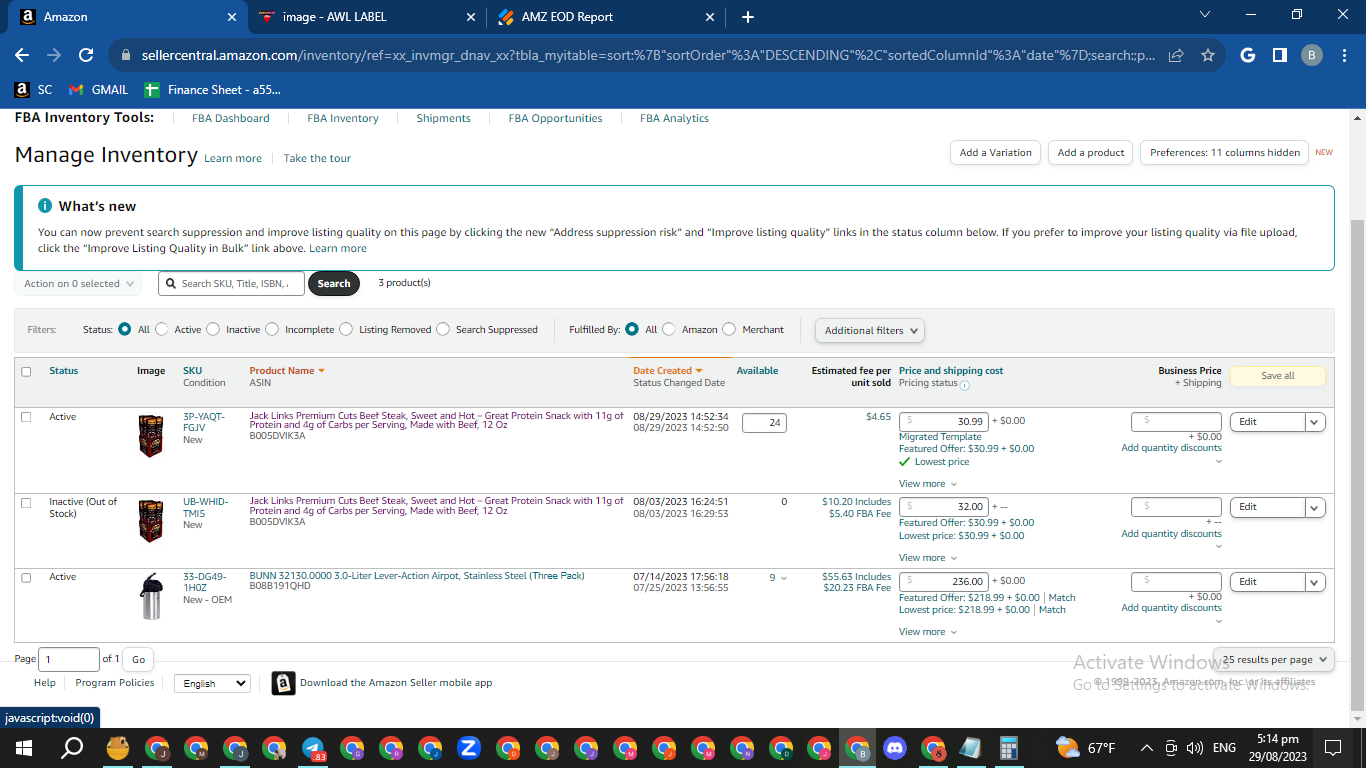The height and width of the screenshot is (768, 1366).
Task: Open the Windows notification center
Action: [1332, 748]
